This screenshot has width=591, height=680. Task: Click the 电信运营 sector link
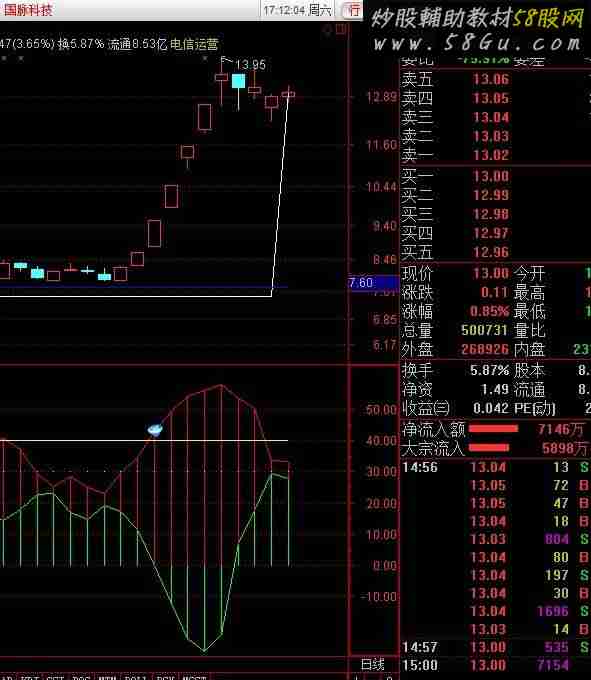tap(194, 44)
